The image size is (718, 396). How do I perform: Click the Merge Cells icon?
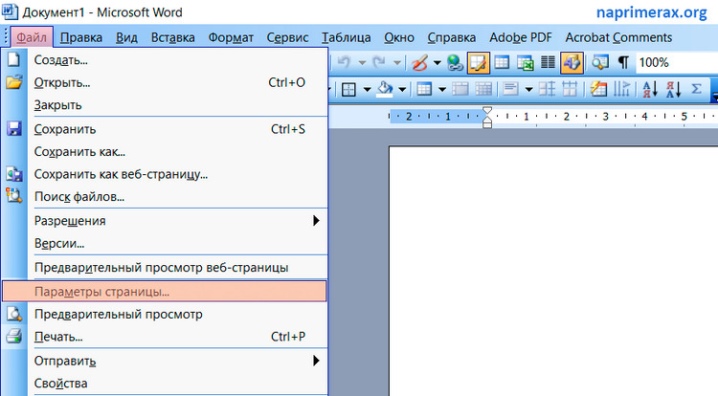[460, 89]
